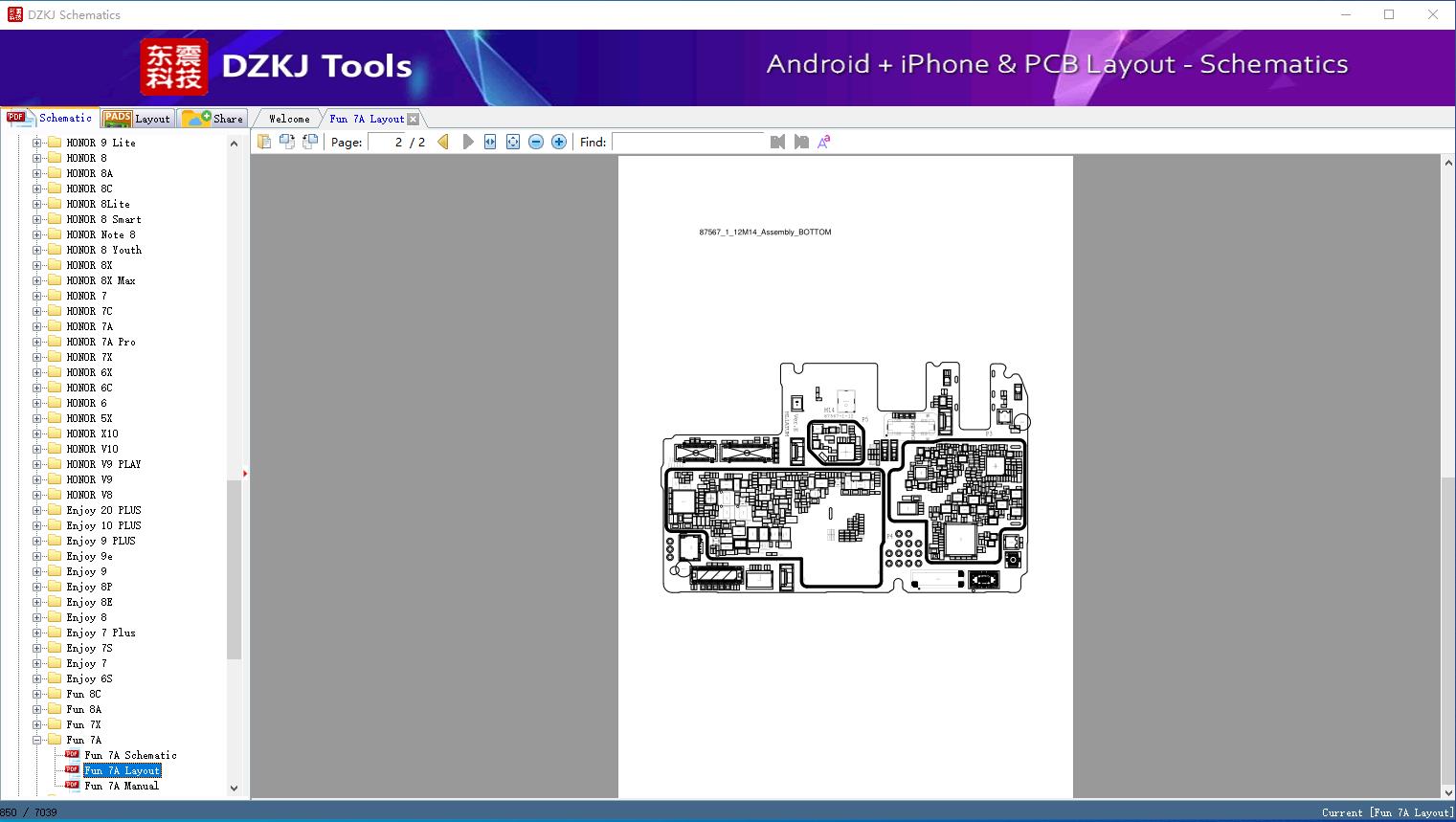Close the Fun 7A Layout tab
This screenshot has height=822, width=1456.
point(413,119)
